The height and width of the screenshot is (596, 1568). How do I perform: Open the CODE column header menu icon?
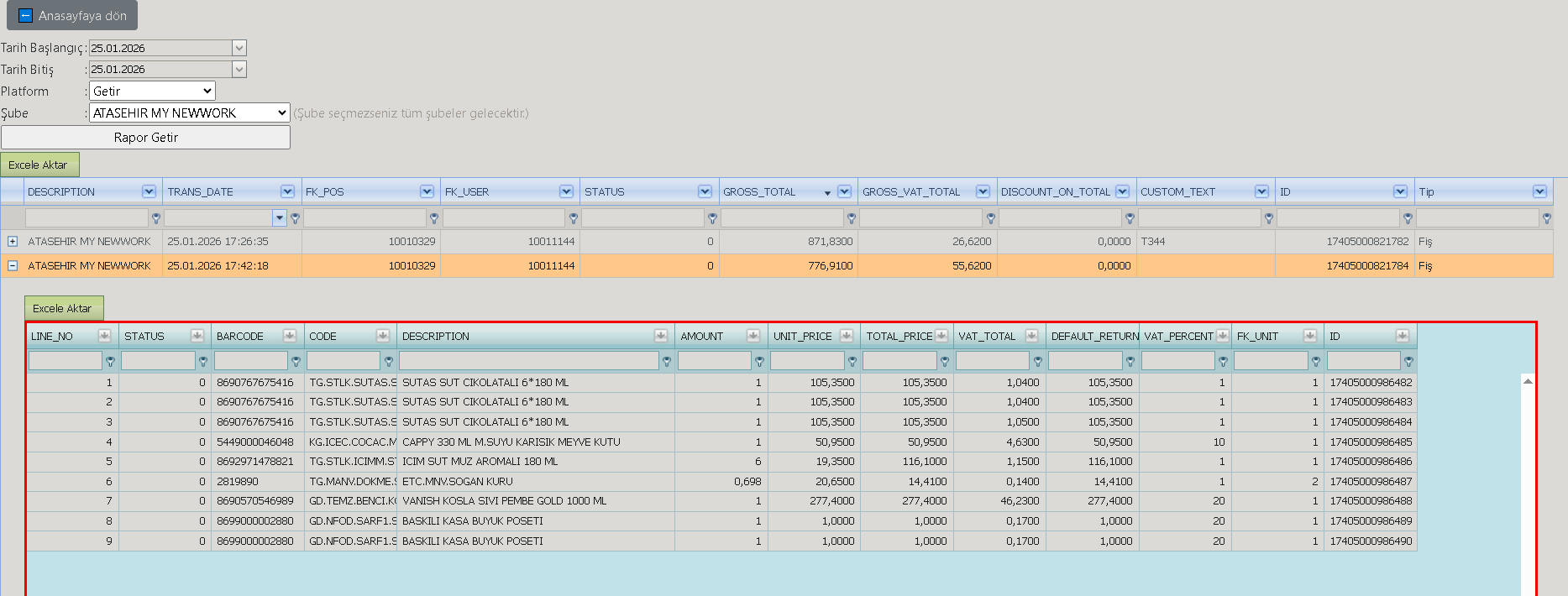[383, 336]
